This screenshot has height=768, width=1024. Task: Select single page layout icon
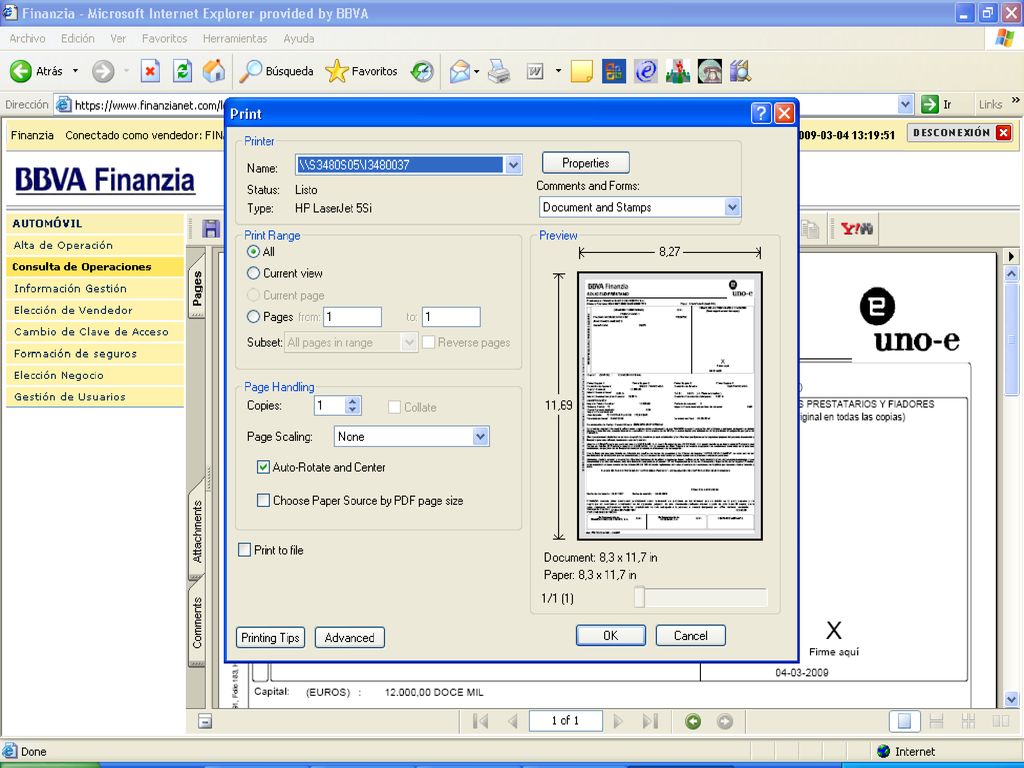(904, 721)
